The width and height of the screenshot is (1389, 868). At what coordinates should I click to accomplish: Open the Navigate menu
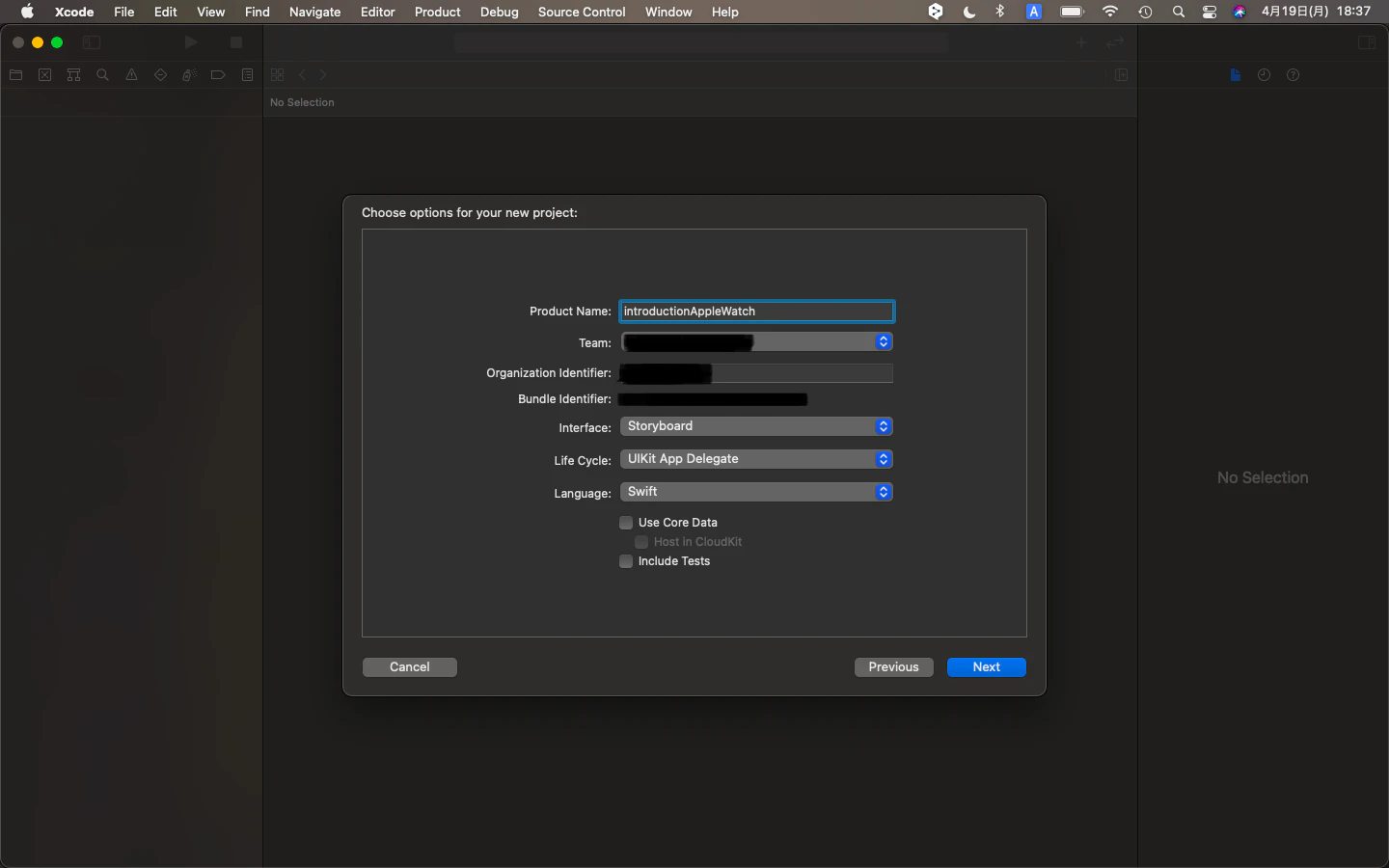click(315, 12)
